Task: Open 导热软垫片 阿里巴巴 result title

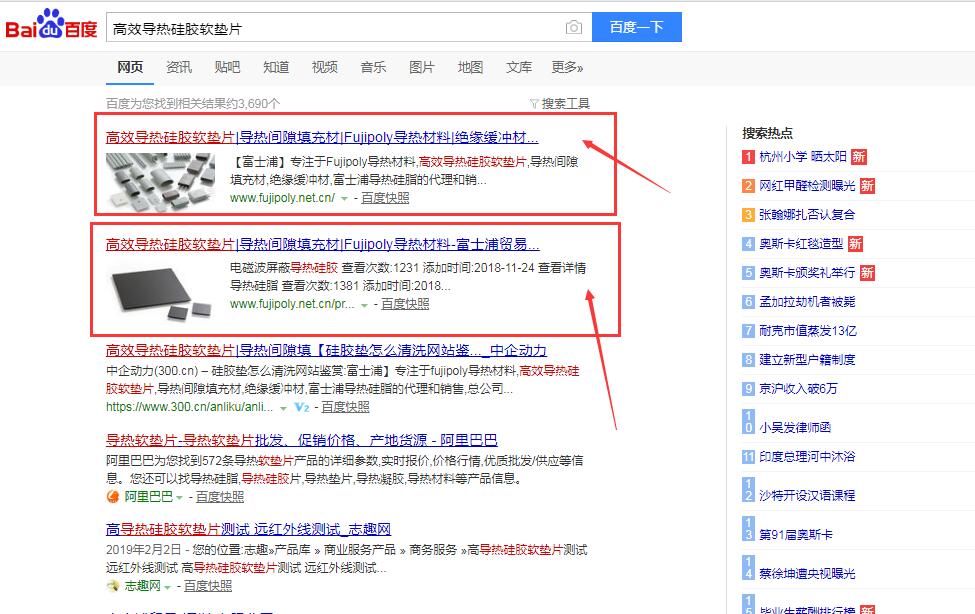Action: coord(301,440)
